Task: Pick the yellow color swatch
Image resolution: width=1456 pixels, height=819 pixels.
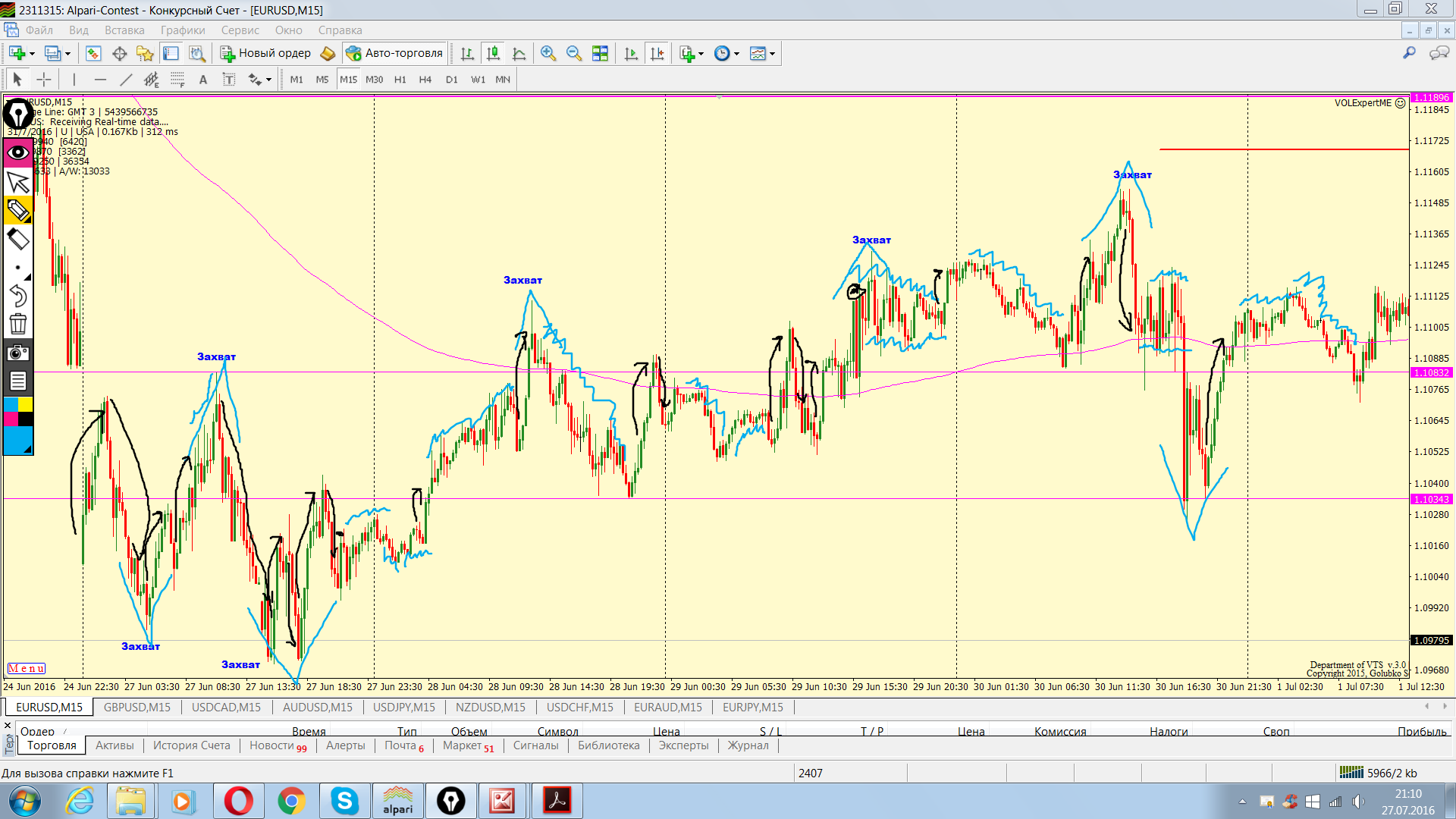Action: 26,404
